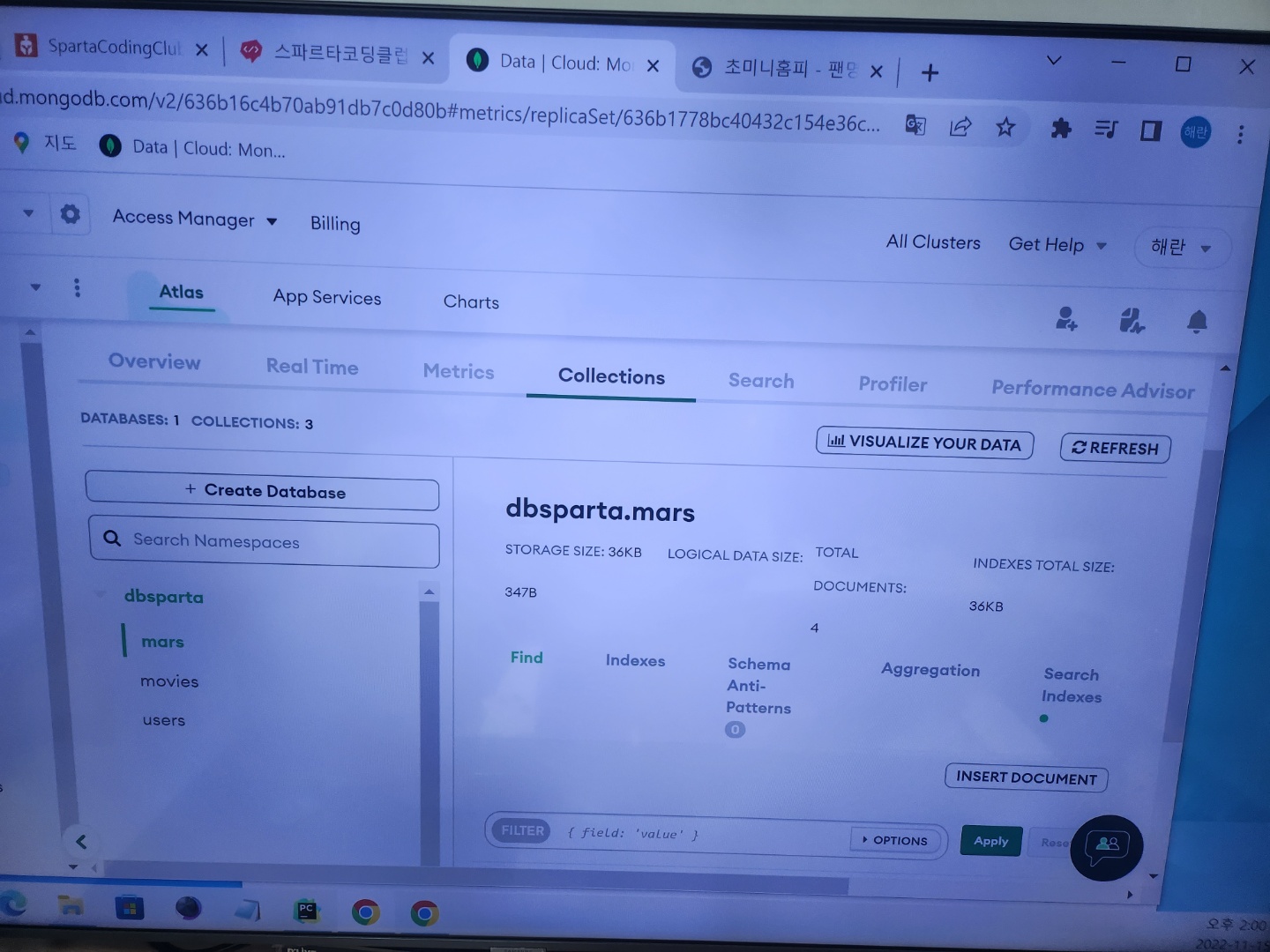This screenshot has width=1270, height=952.
Task: Click the share page icon
Action: click(x=960, y=127)
